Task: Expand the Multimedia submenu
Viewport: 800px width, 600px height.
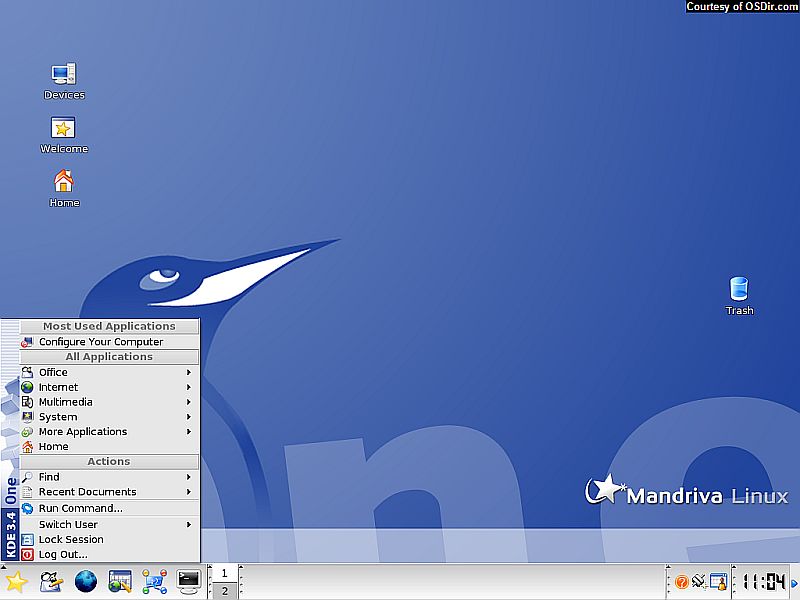Action: pyautogui.click(x=109, y=402)
